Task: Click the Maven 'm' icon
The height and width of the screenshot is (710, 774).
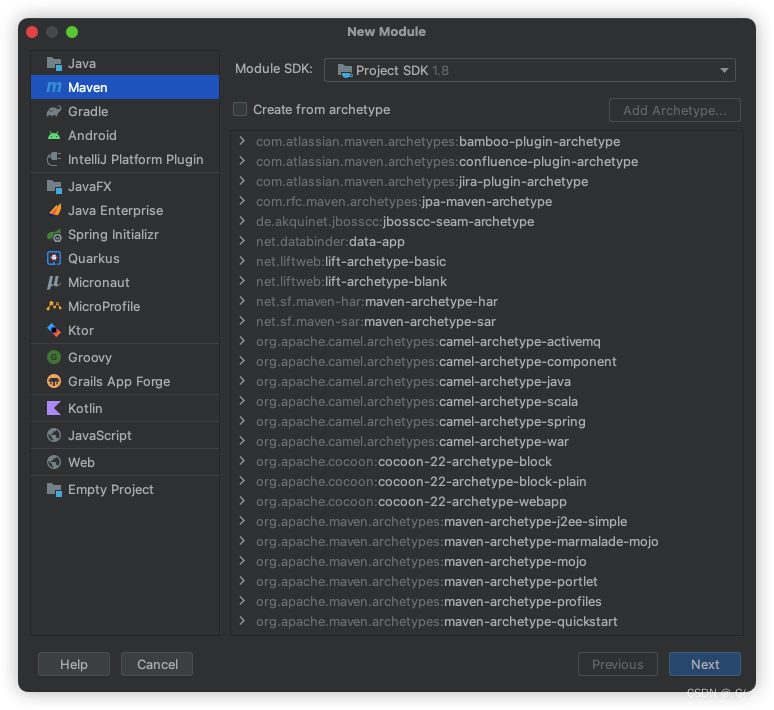Action: point(54,87)
